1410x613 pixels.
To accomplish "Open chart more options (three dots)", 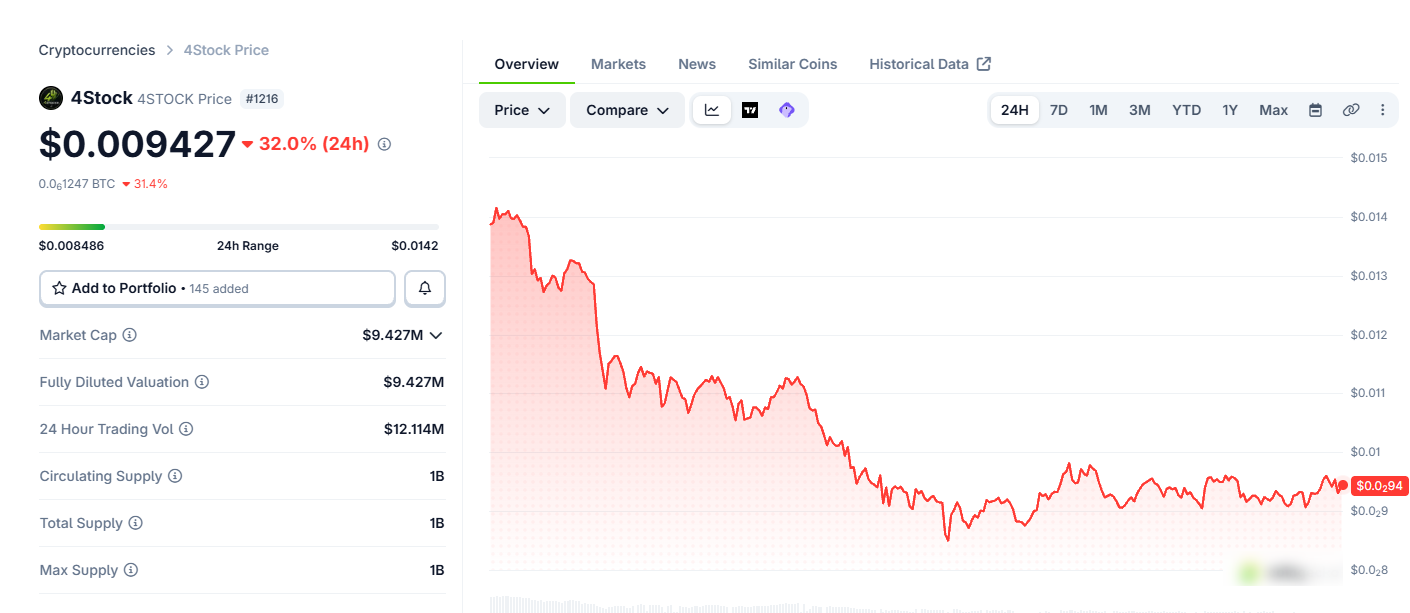I will (1383, 110).
